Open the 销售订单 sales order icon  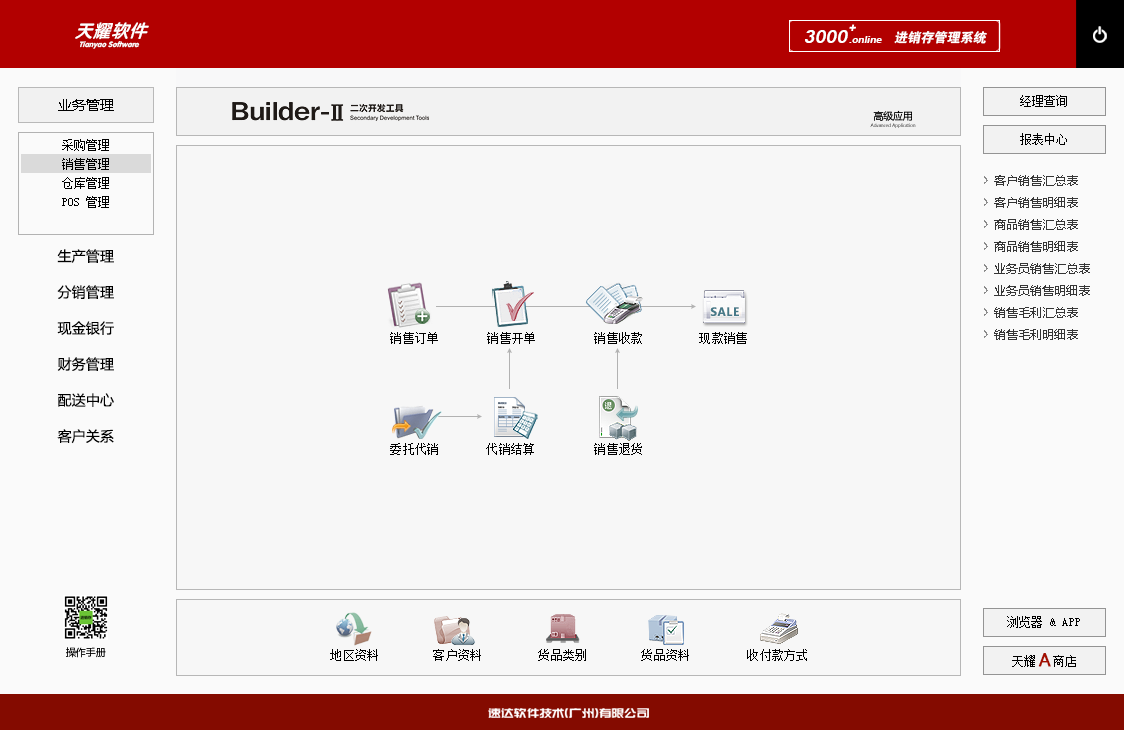pos(410,304)
